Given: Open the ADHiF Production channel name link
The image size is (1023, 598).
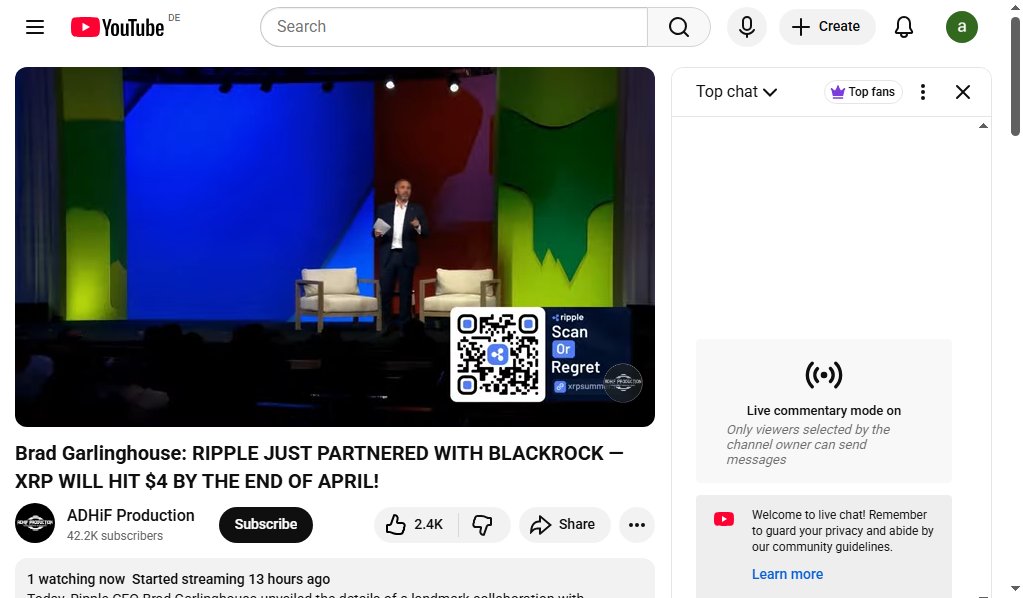Looking at the screenshot, I should (130, 515).
